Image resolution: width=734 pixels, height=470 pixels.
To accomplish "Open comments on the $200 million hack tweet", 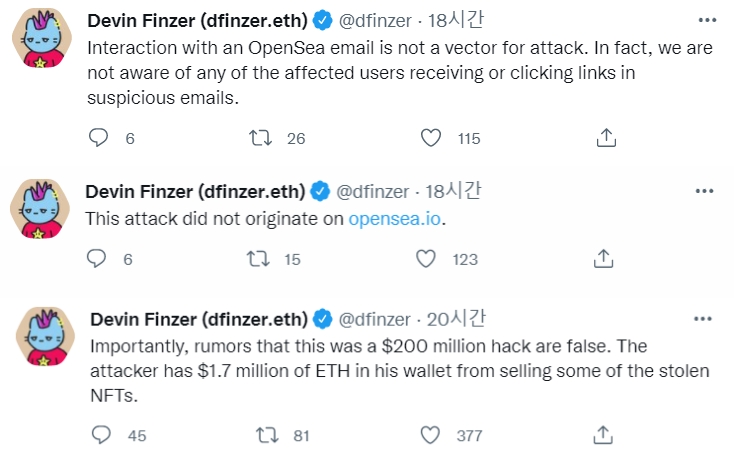I will [x=101, y=435].
